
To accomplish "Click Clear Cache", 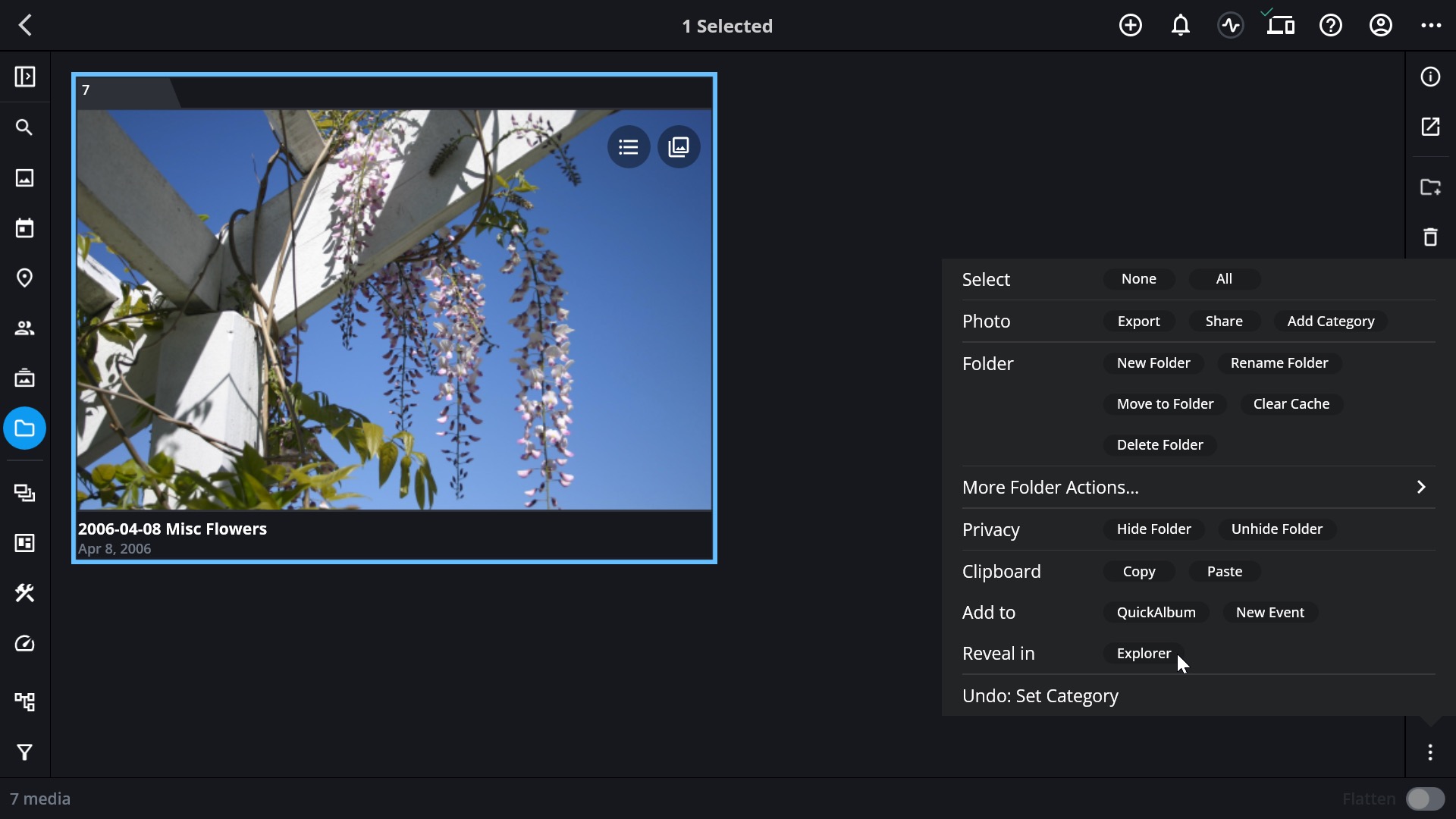I will (x=1291, y=404).
